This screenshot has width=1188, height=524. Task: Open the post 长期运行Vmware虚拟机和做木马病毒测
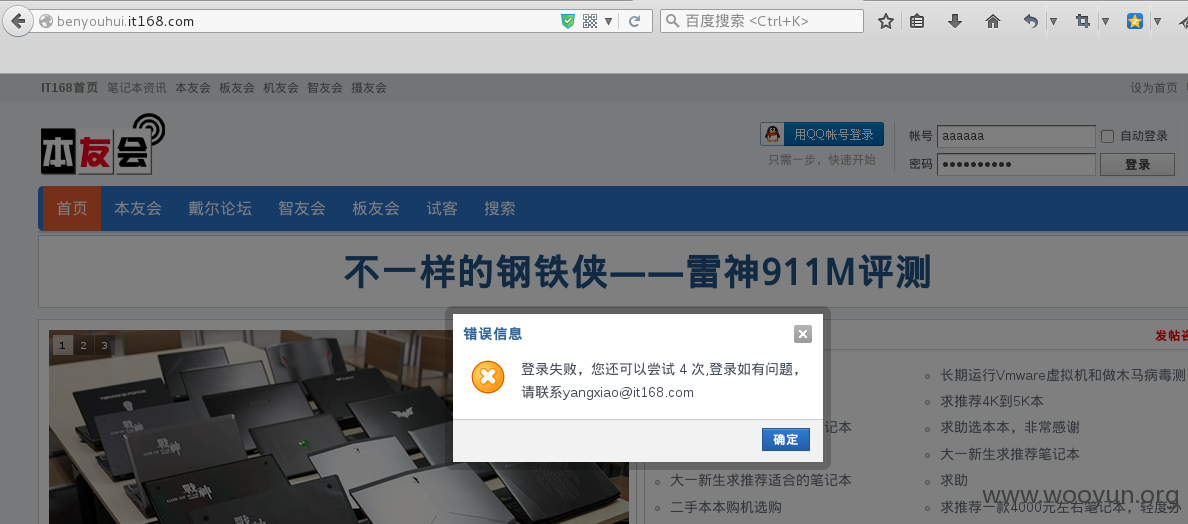click(1062, 375)
